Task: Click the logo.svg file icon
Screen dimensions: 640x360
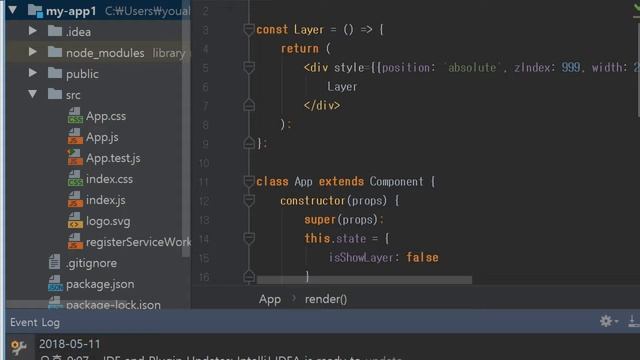Action: click(x=75, y=221)
